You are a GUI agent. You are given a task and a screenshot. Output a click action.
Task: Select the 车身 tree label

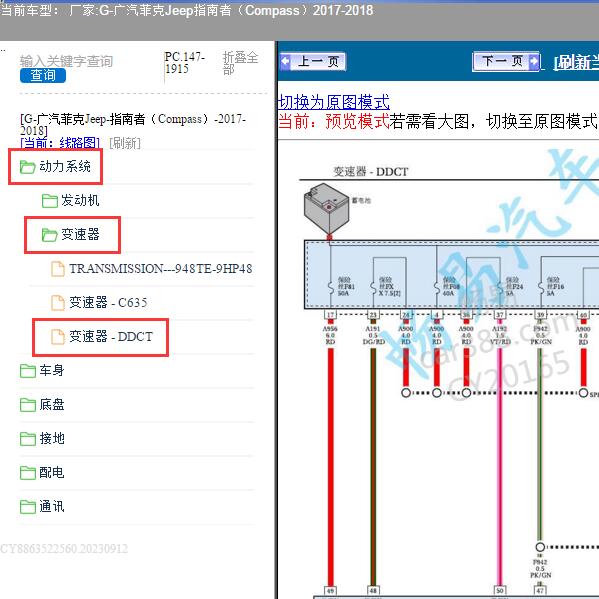click(52, 371)
